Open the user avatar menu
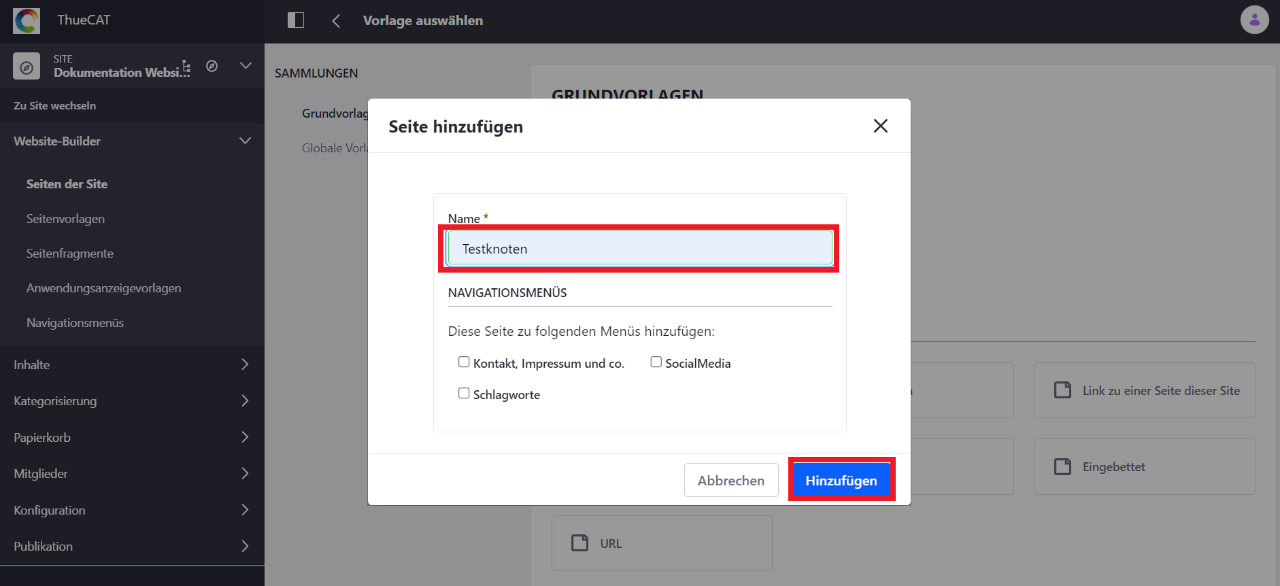 coord(1253,20)
